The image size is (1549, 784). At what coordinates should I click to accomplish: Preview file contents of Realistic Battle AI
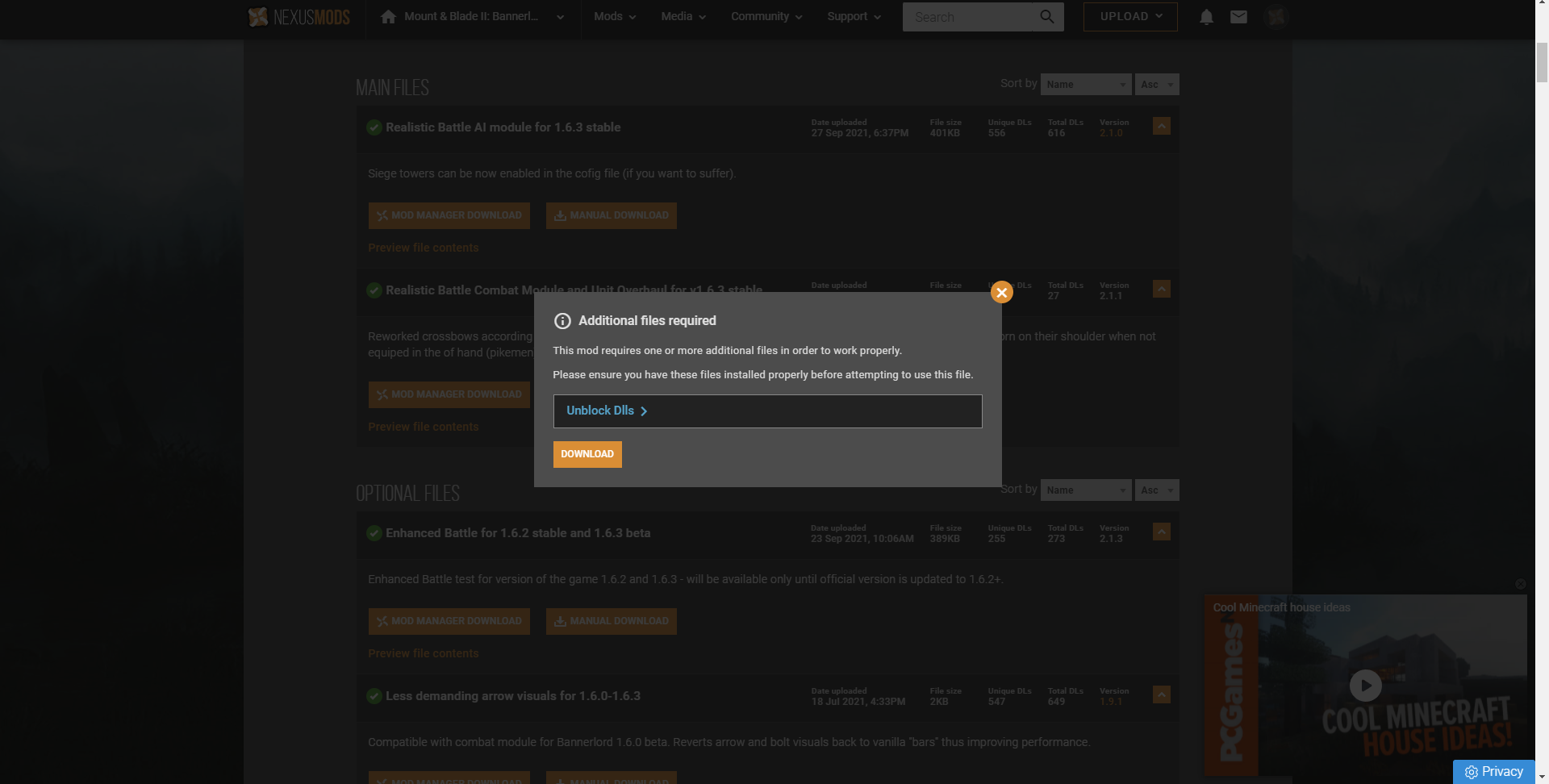[424, 248]
